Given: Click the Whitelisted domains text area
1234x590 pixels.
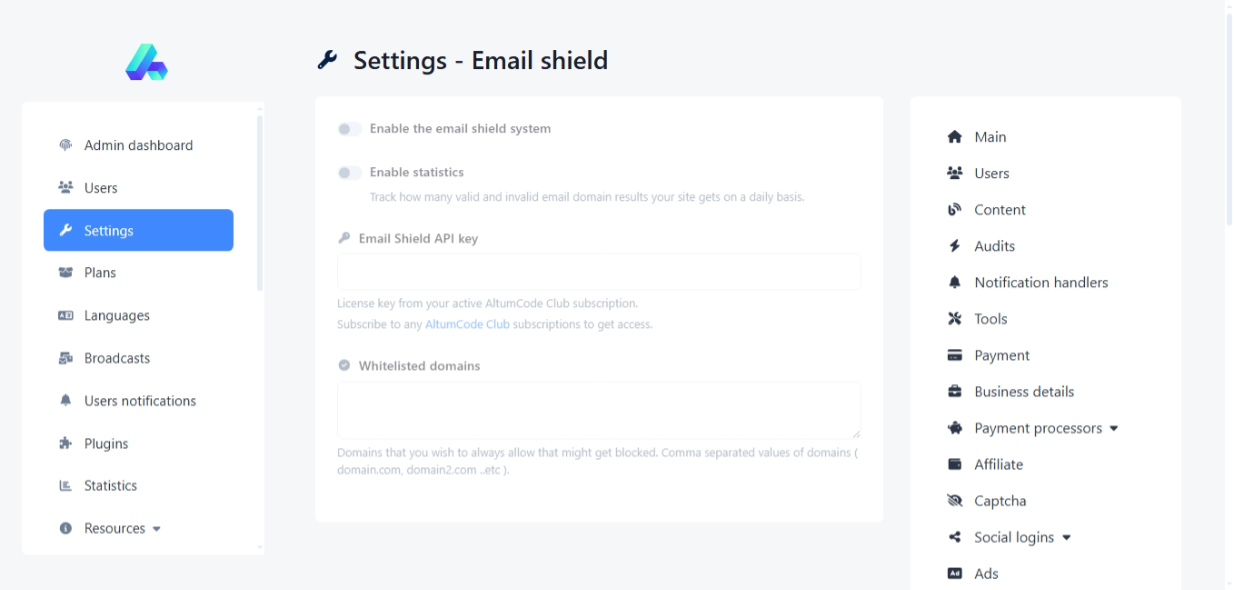Looking at the screenshot, I should (598, 409).
